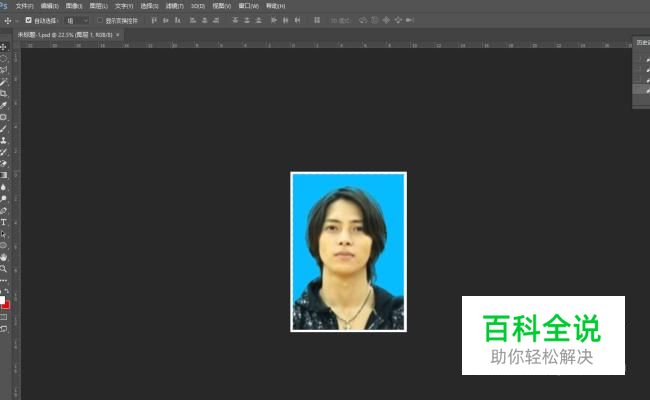Select the Brush tool
650x400 pixels.
[3, 128]
